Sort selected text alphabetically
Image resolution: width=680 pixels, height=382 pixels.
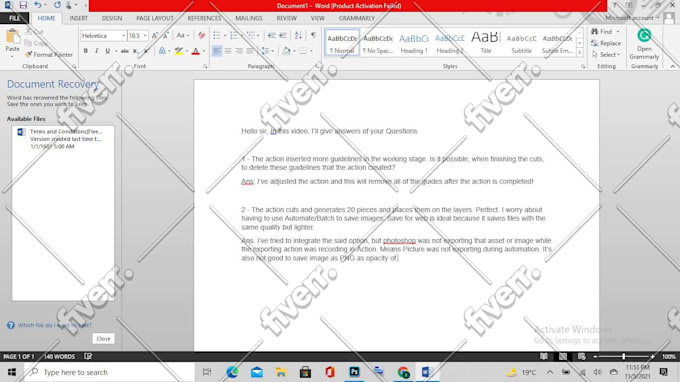[x=298, y=36]
